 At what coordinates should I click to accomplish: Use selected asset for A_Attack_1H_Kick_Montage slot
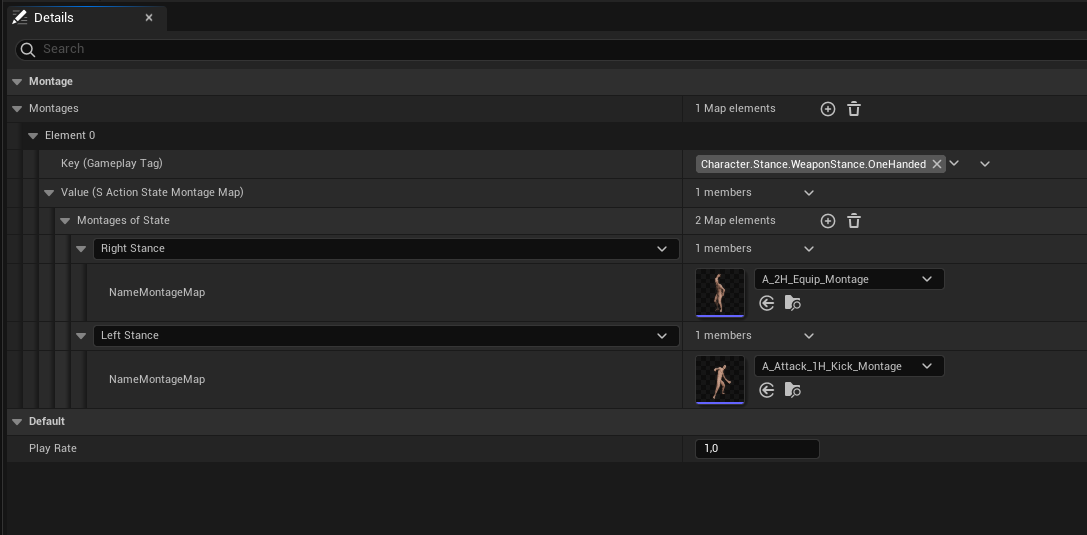pos(767,390)
